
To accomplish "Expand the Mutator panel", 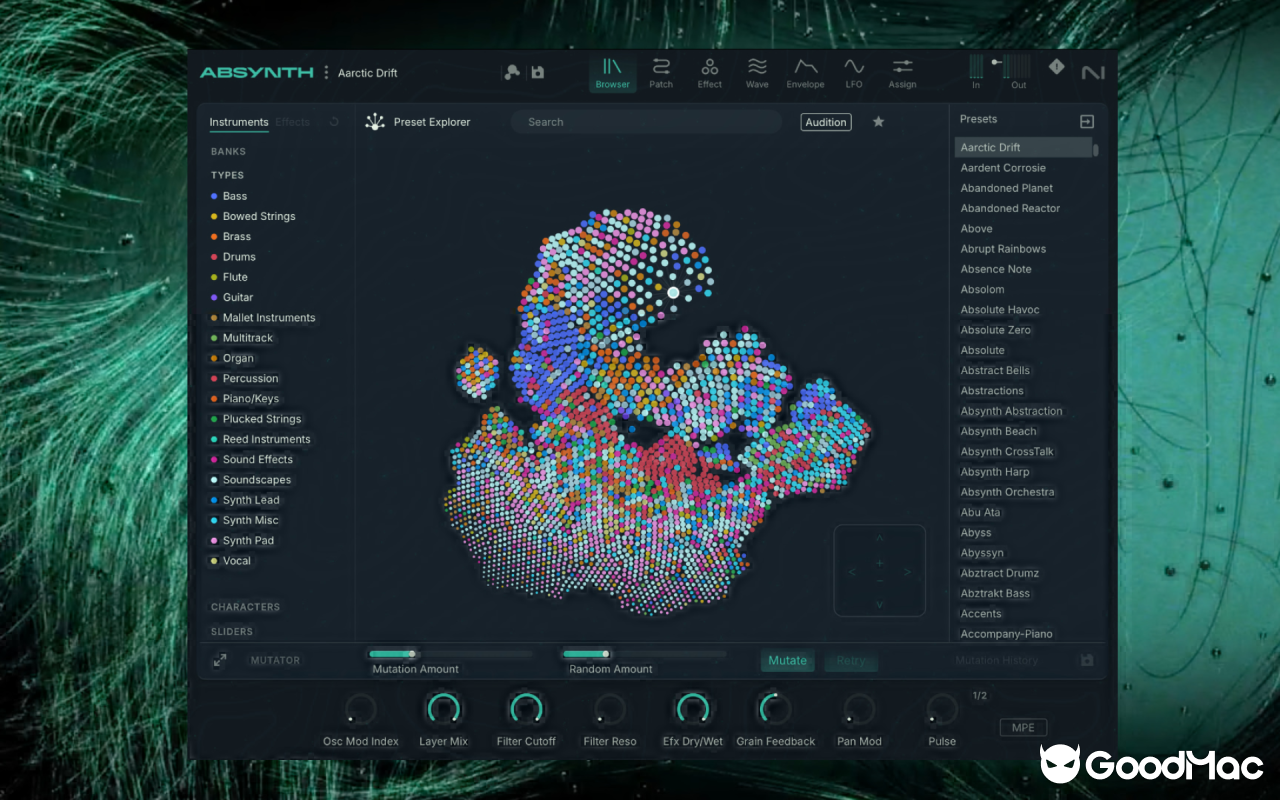I will pos(219,660).
